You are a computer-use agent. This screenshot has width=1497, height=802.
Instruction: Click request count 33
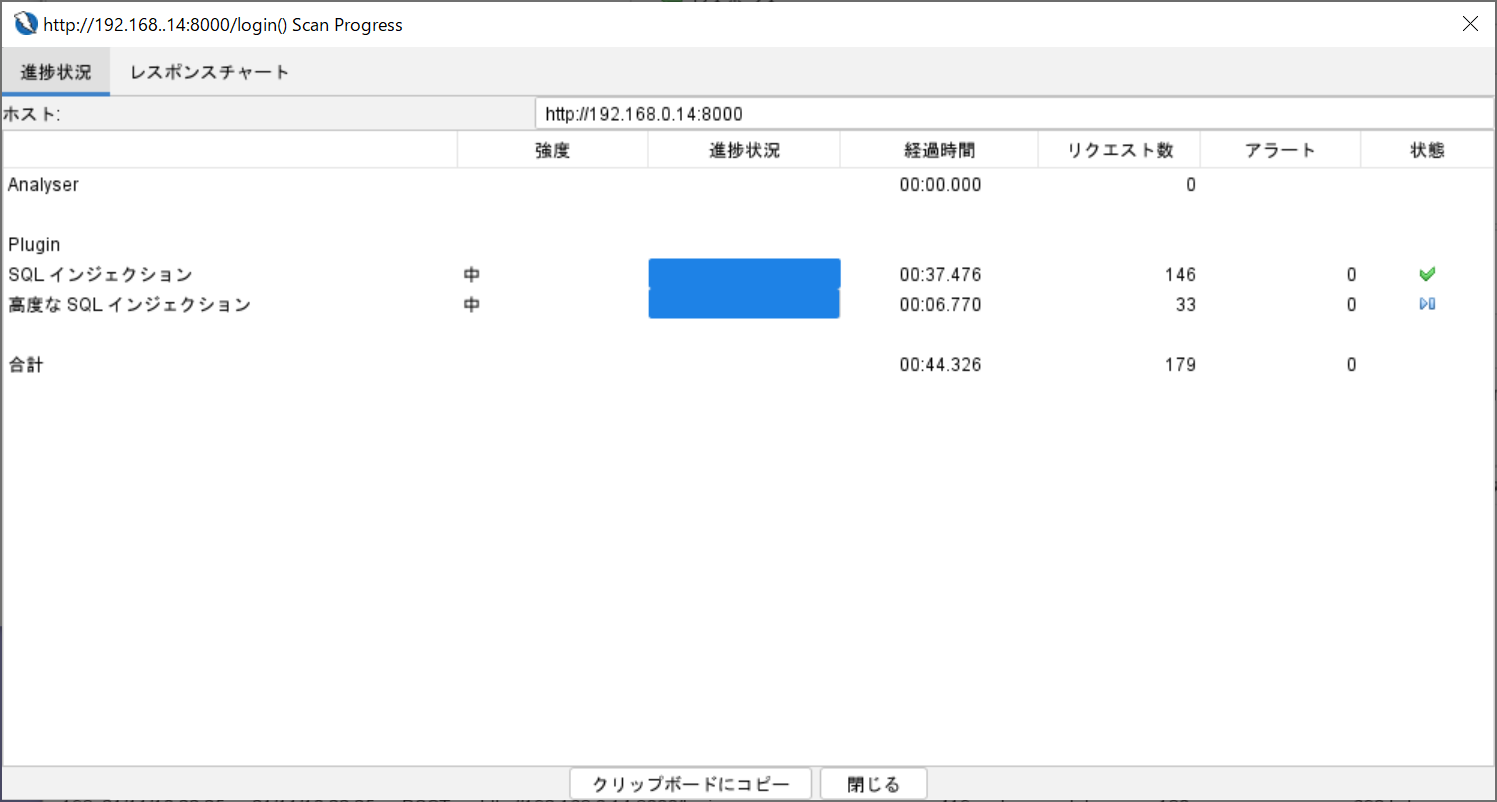[1186, 304]
